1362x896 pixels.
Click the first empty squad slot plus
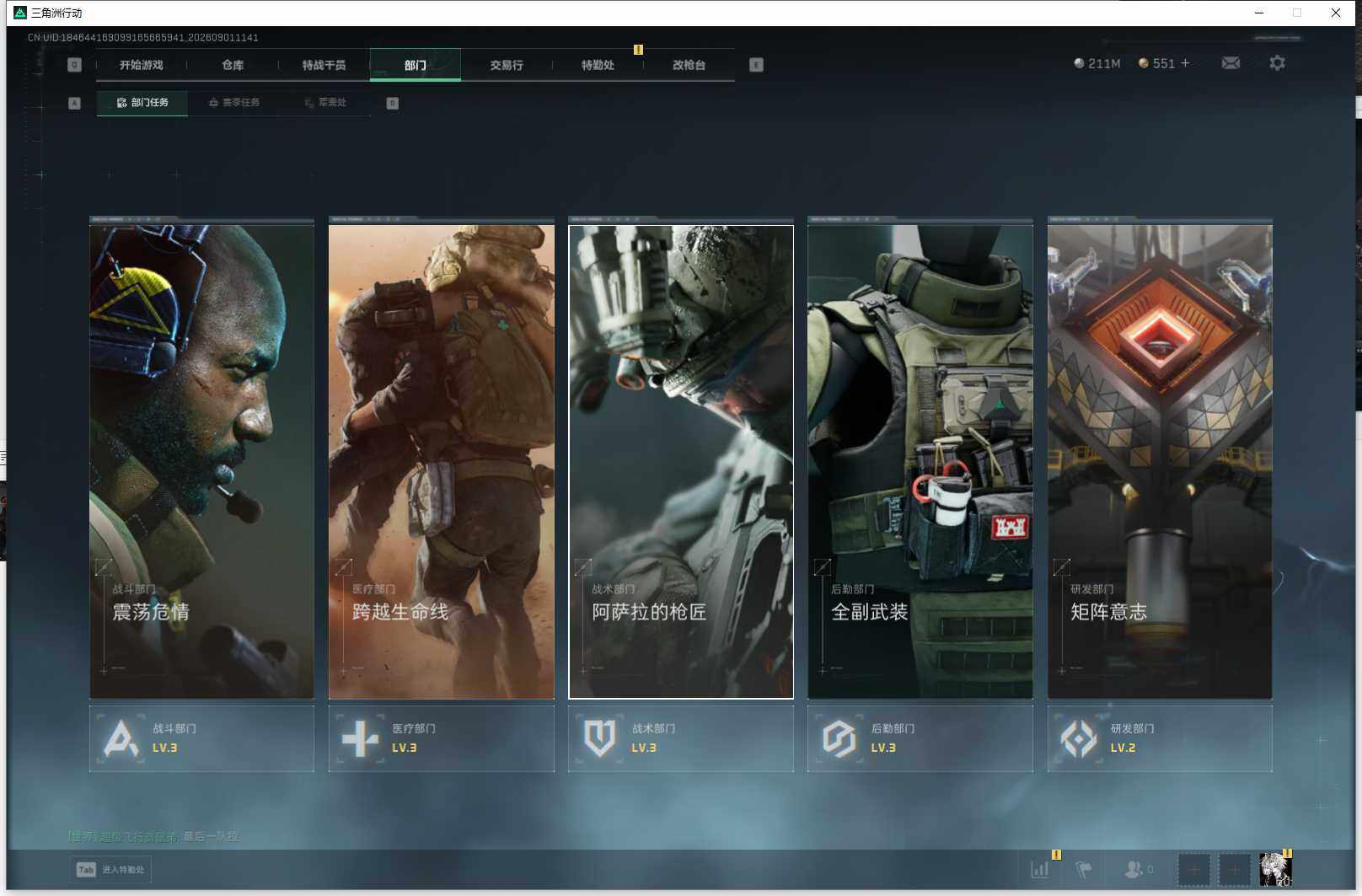pos(1193,869)
